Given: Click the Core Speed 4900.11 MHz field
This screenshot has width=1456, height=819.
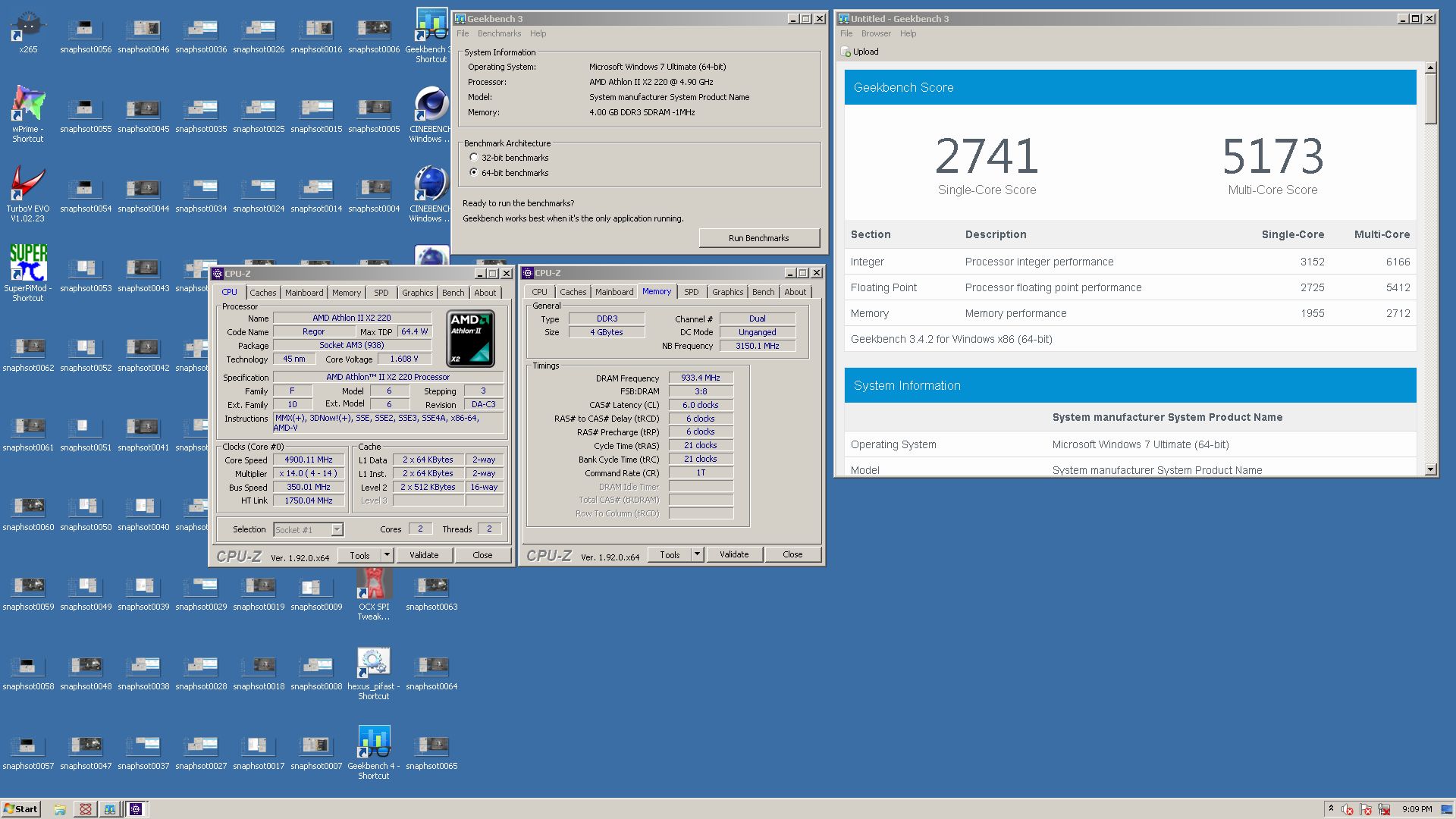Looking at the screenshot, I should (309, 460).
